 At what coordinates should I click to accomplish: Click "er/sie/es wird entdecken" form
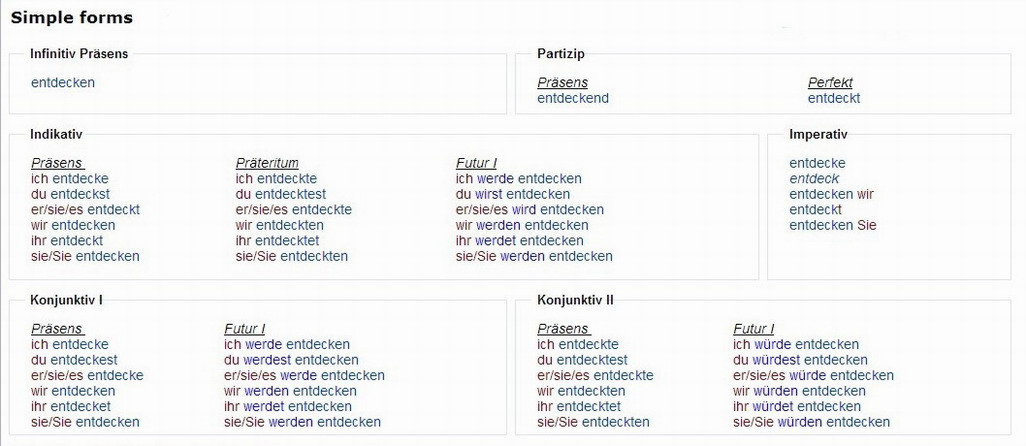coord(530,210)
